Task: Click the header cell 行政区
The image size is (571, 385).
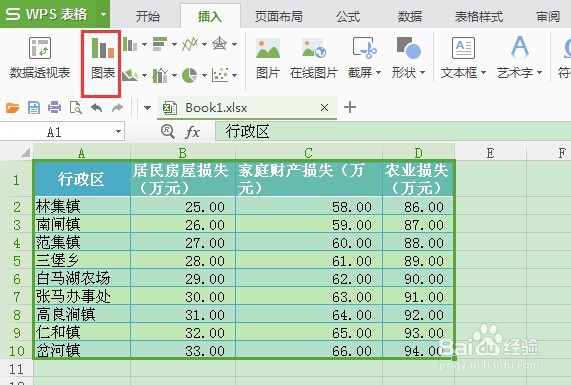Action: click(82, 179)
